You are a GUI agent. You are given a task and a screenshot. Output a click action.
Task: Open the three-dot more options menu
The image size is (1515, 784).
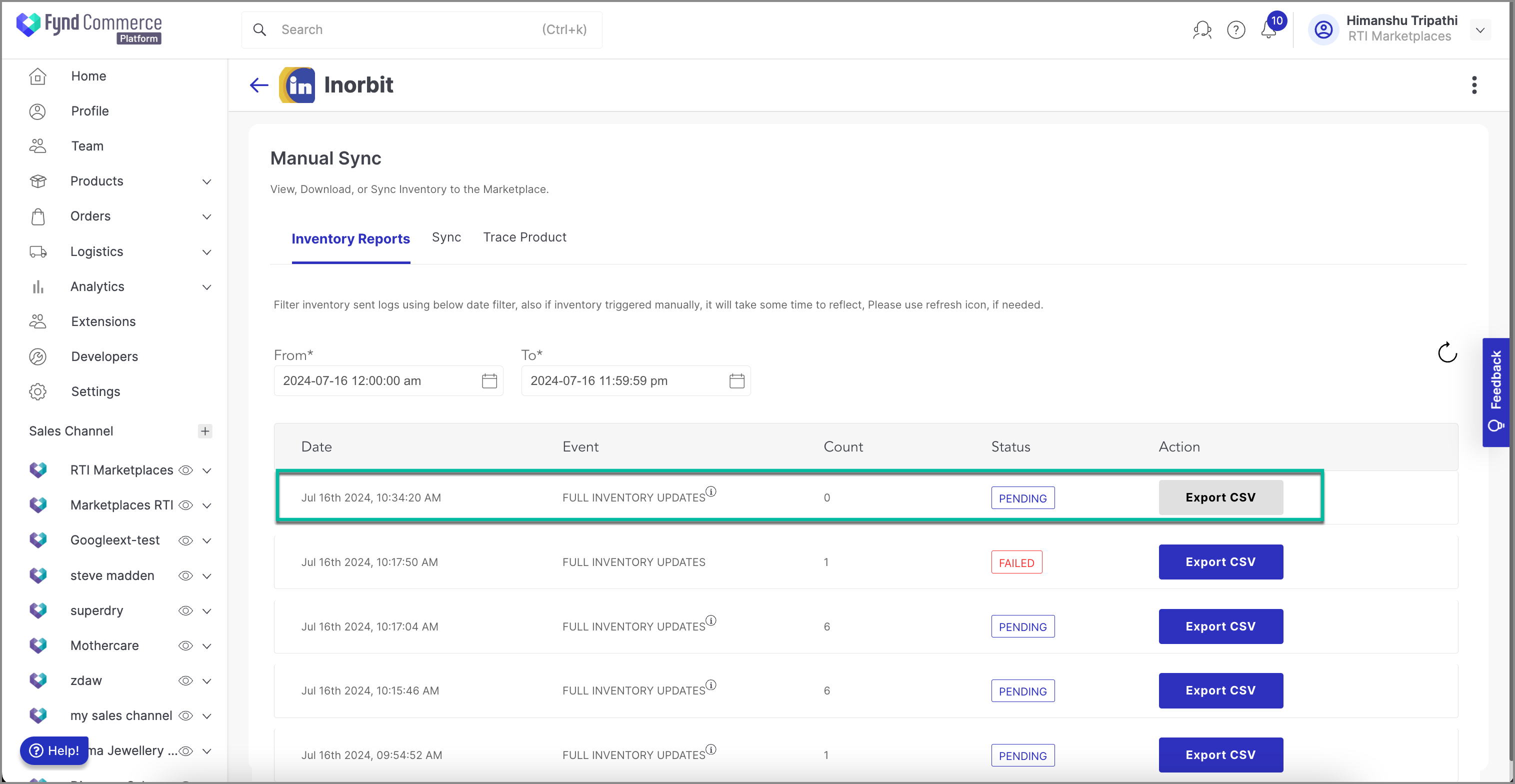click(1474, 85)
